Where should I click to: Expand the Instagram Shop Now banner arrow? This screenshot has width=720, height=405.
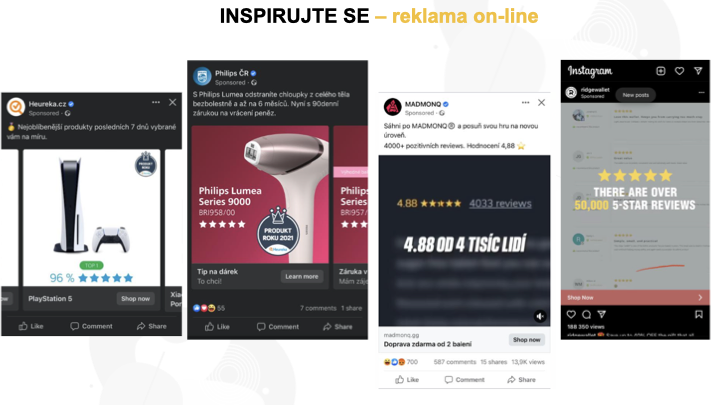tap(700, 298)
